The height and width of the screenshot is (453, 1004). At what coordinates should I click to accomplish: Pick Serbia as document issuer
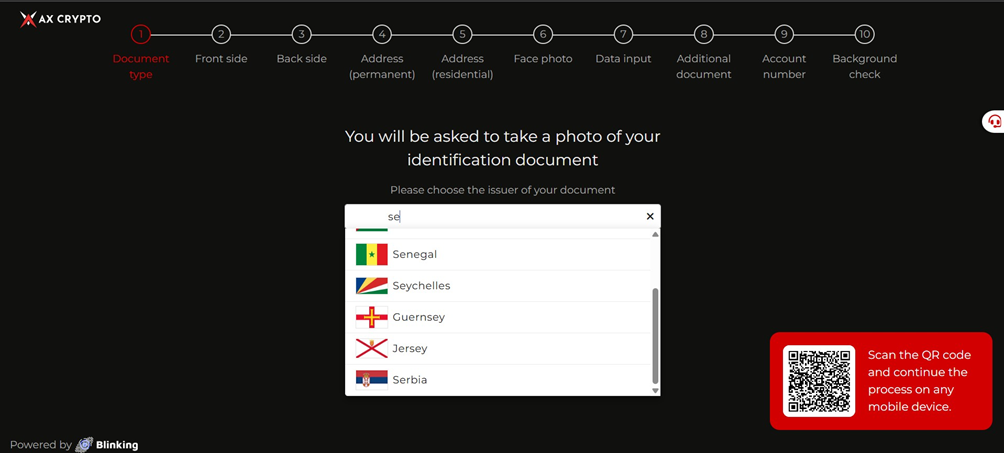point(498,380)
